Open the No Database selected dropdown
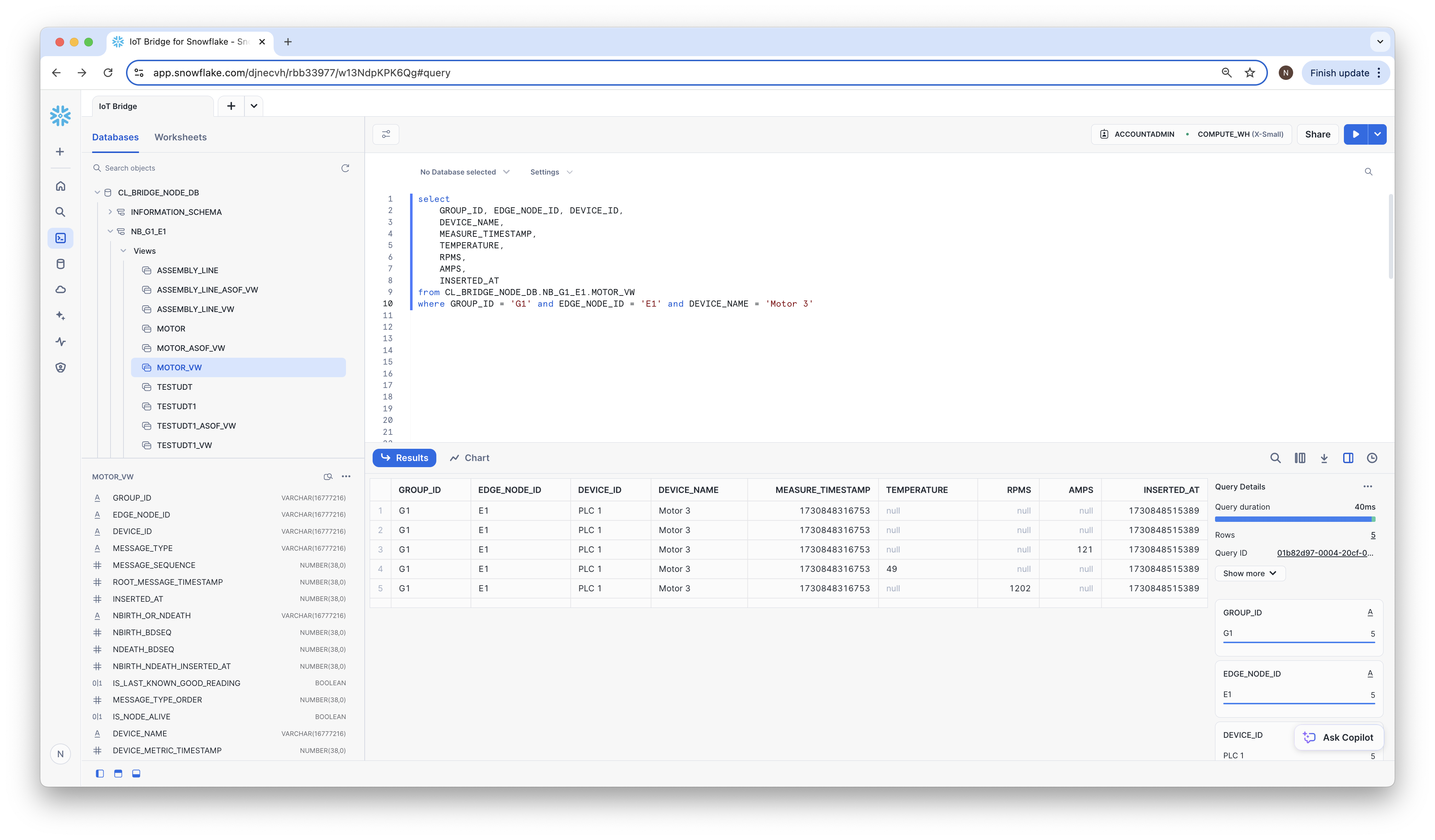The height and width of the screenshot is (840, 1435). tap(464, 172)
